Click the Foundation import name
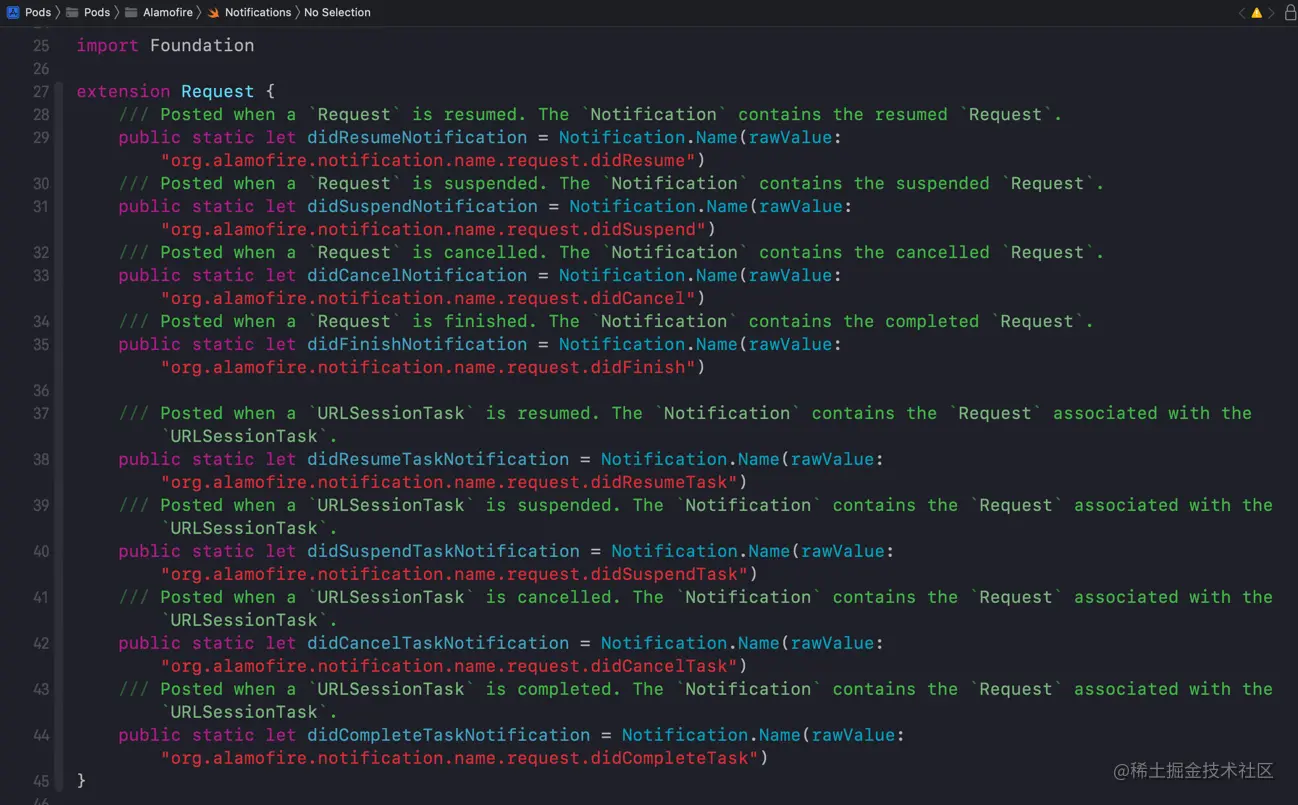The height and width of the screenshot is (805, 1298). (202, 45)
